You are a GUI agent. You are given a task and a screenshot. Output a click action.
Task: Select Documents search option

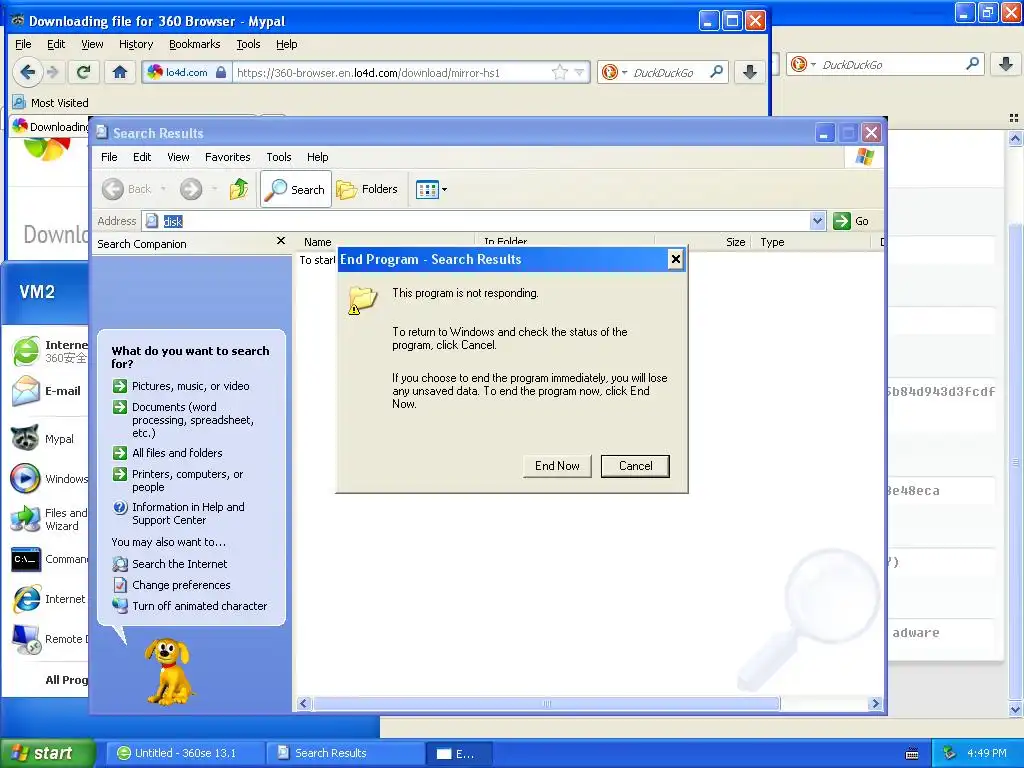(183, 419)
